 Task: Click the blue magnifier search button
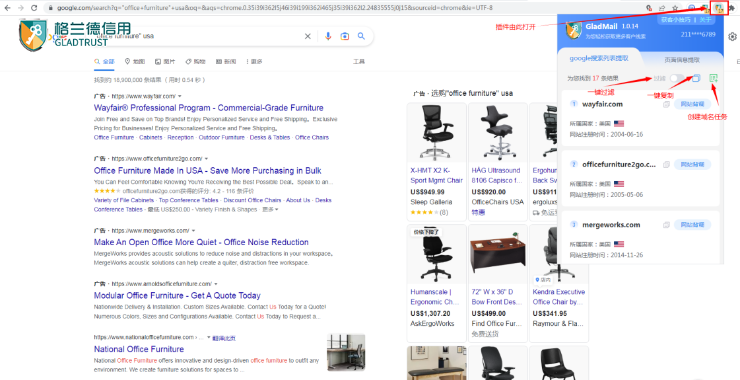pos(361,36)
